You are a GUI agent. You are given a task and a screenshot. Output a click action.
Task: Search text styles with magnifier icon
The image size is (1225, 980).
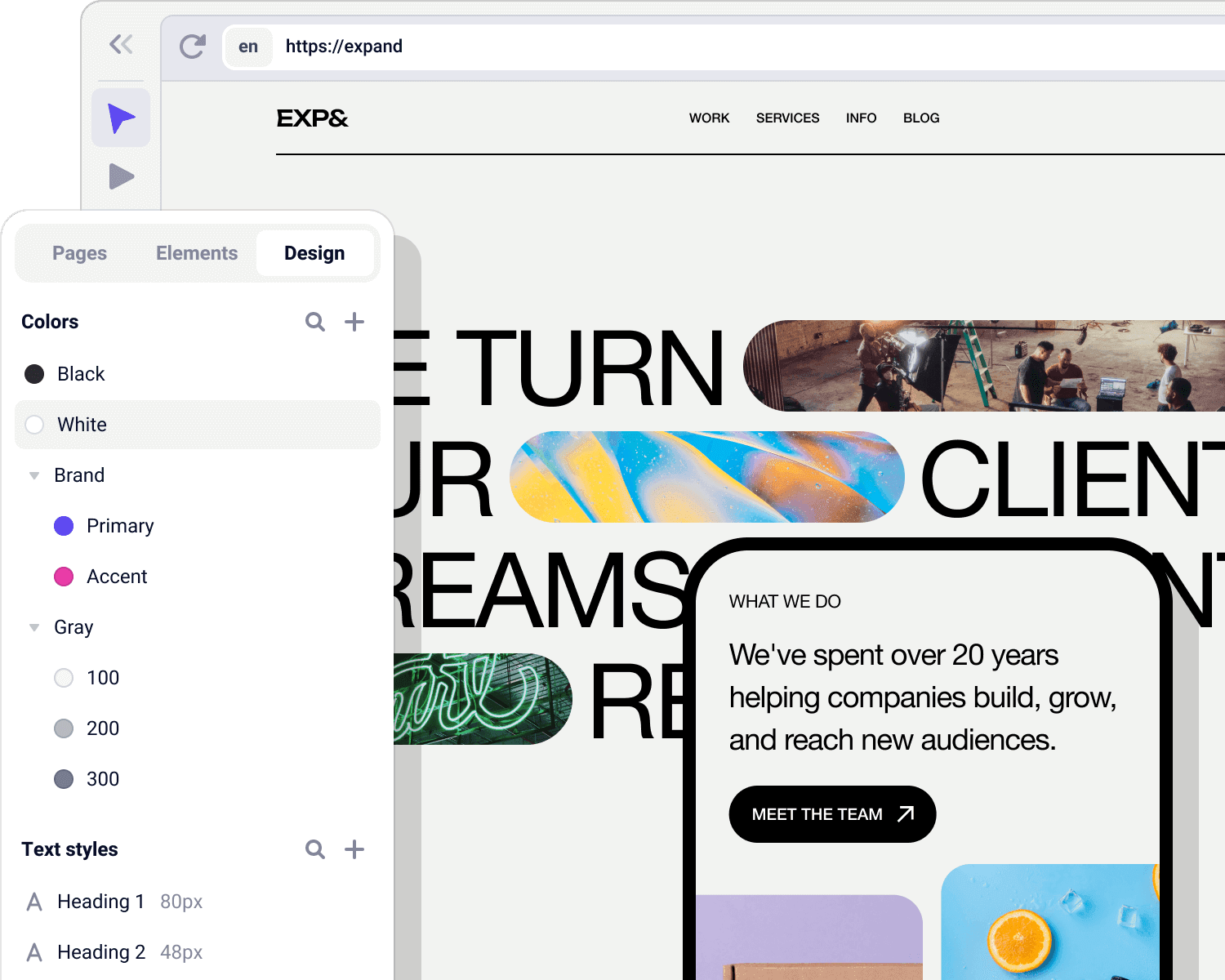click(315, 849)
